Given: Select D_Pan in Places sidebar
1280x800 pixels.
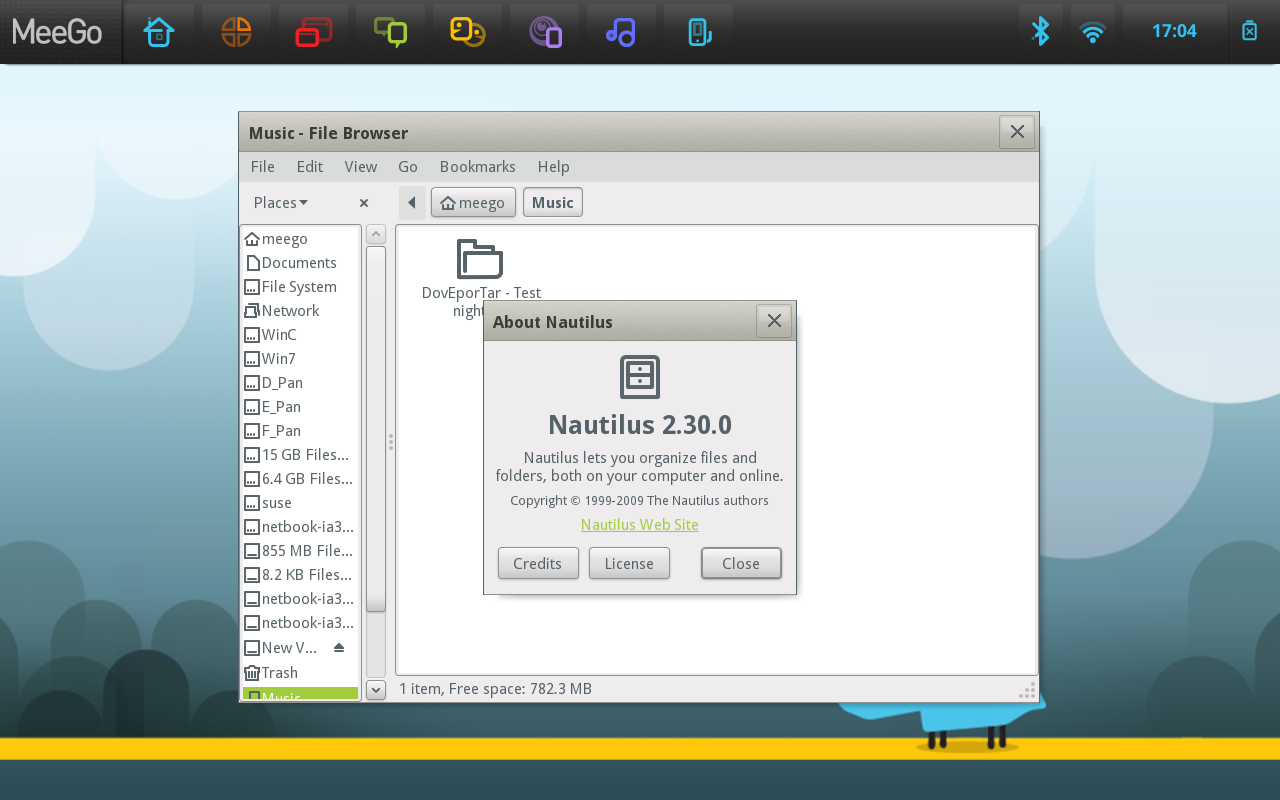Looking at the screenshot, I should pos(300,383).
